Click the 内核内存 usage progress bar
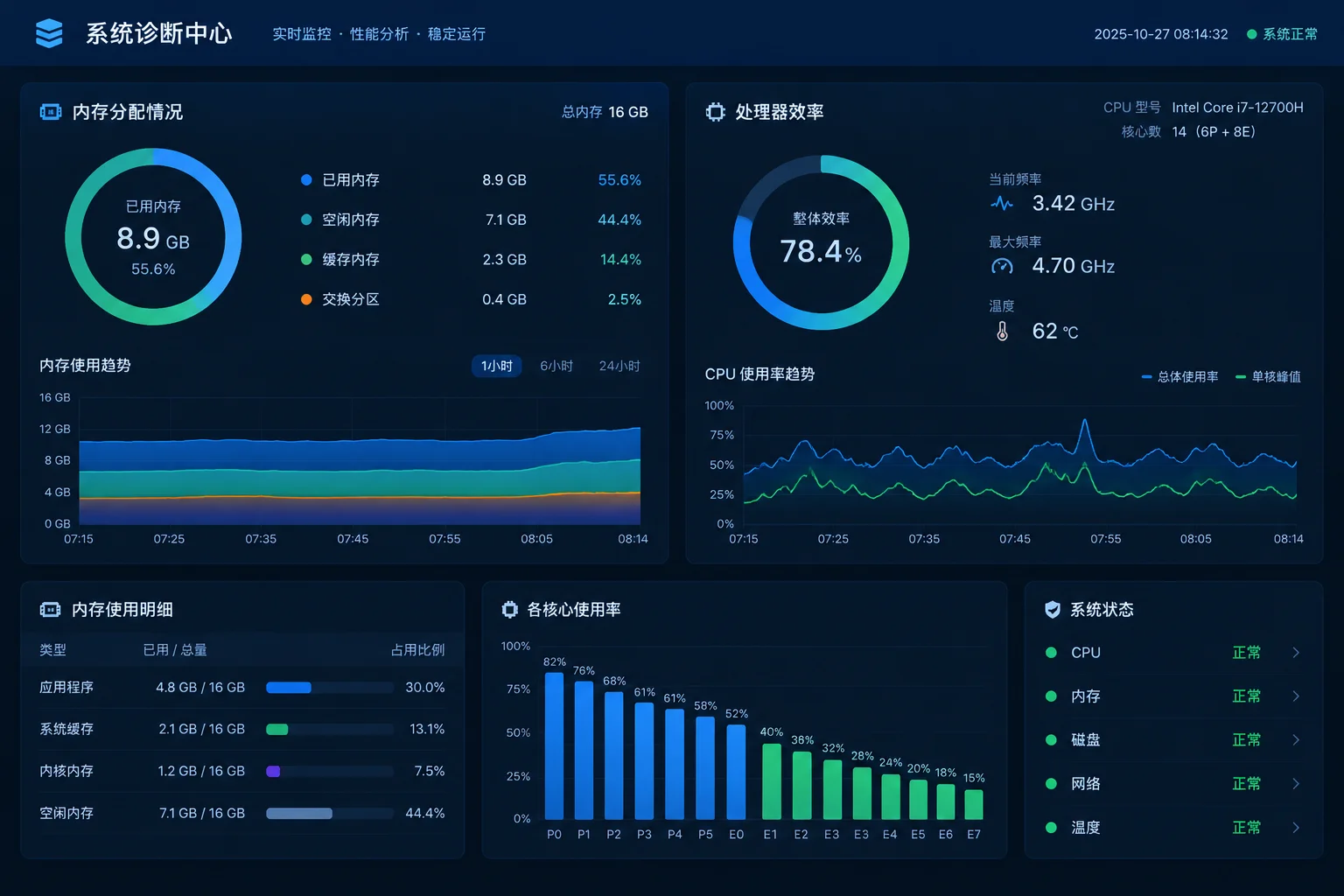The image size is (1344, 896). tap(330, 772)
